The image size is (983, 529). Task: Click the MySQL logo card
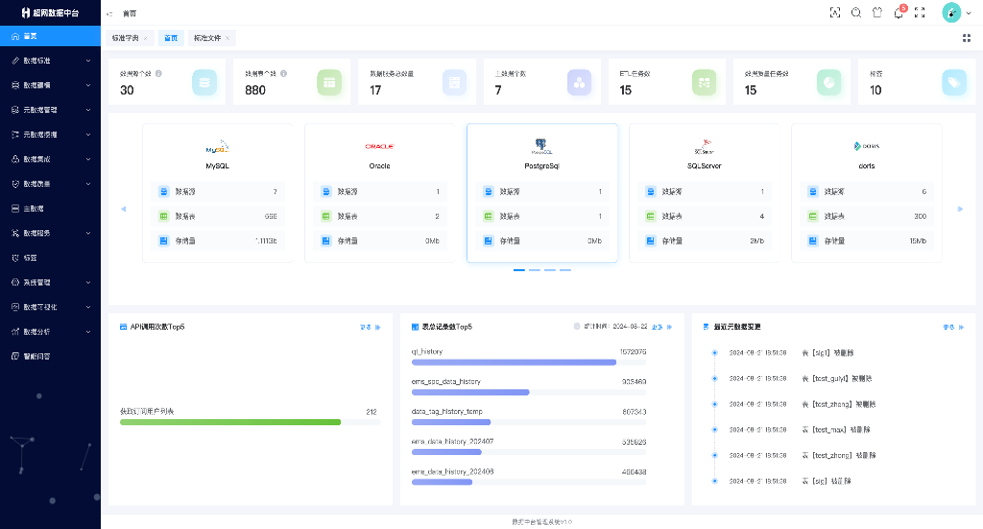217,147
